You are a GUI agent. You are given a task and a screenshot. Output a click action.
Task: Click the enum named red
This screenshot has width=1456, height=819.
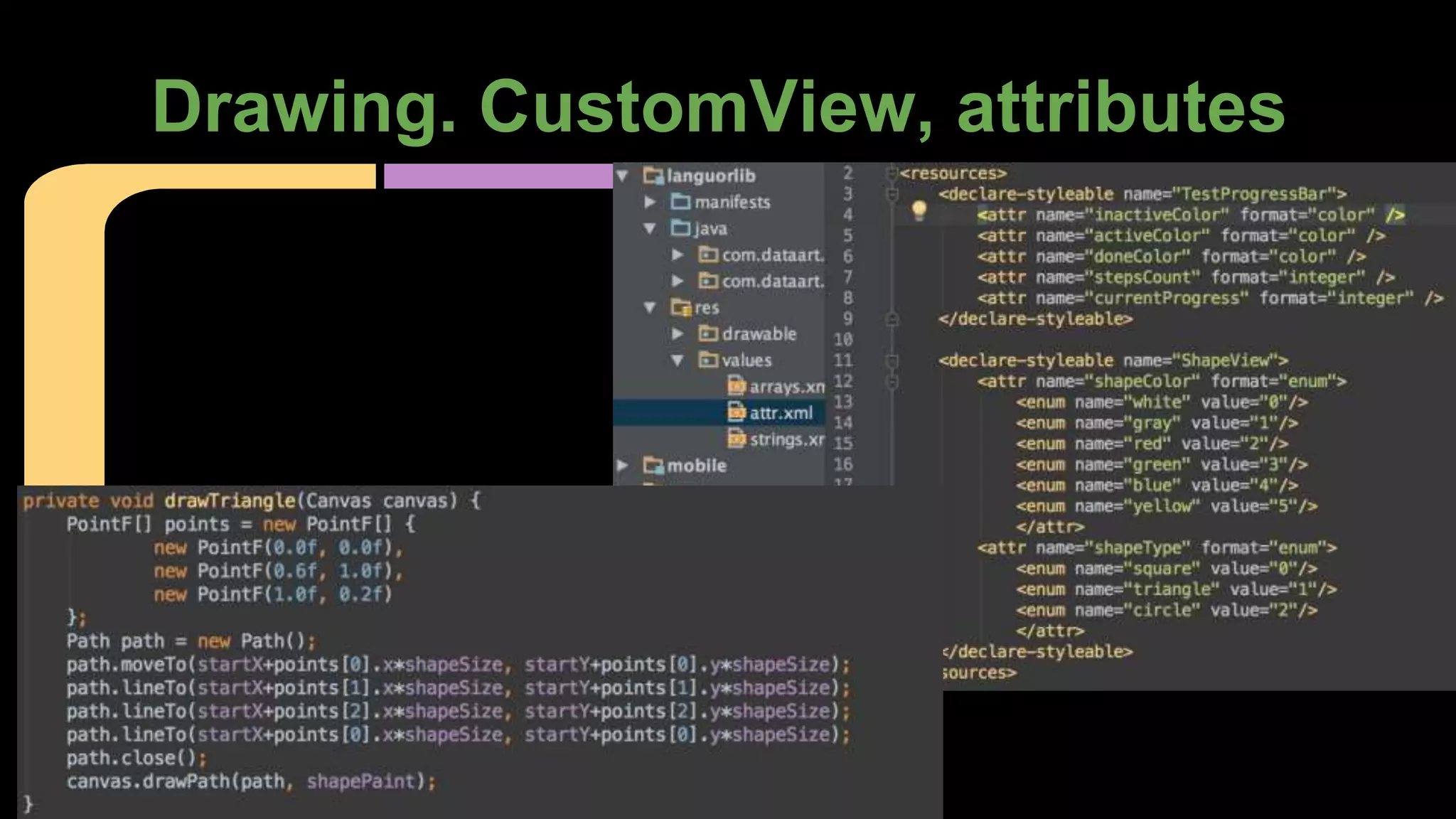point(1152,444)
